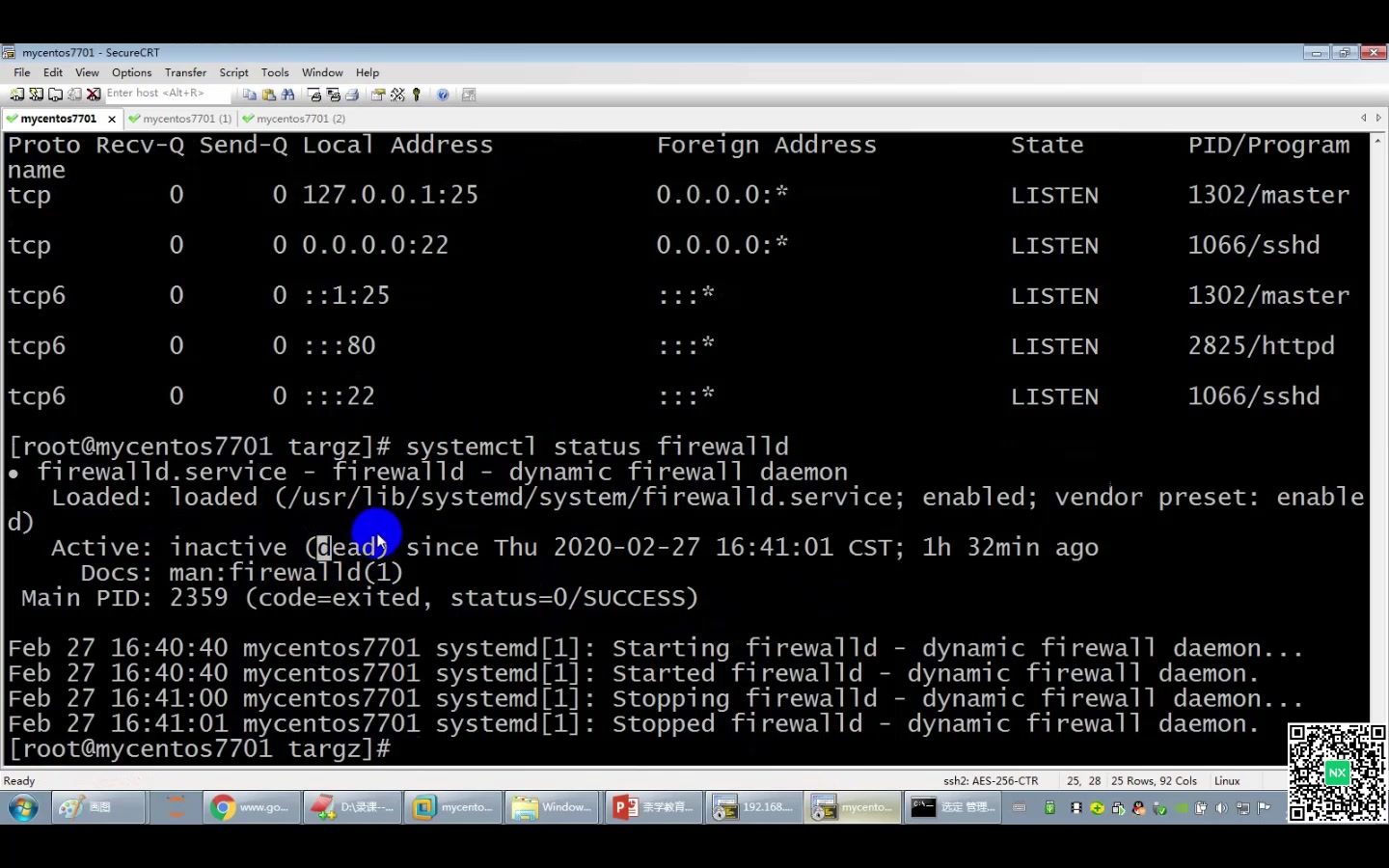Click the Connect in Tab toolbar icon
Image resolution: width=1389 pixels, height=868 pixels.
point(56,95)
